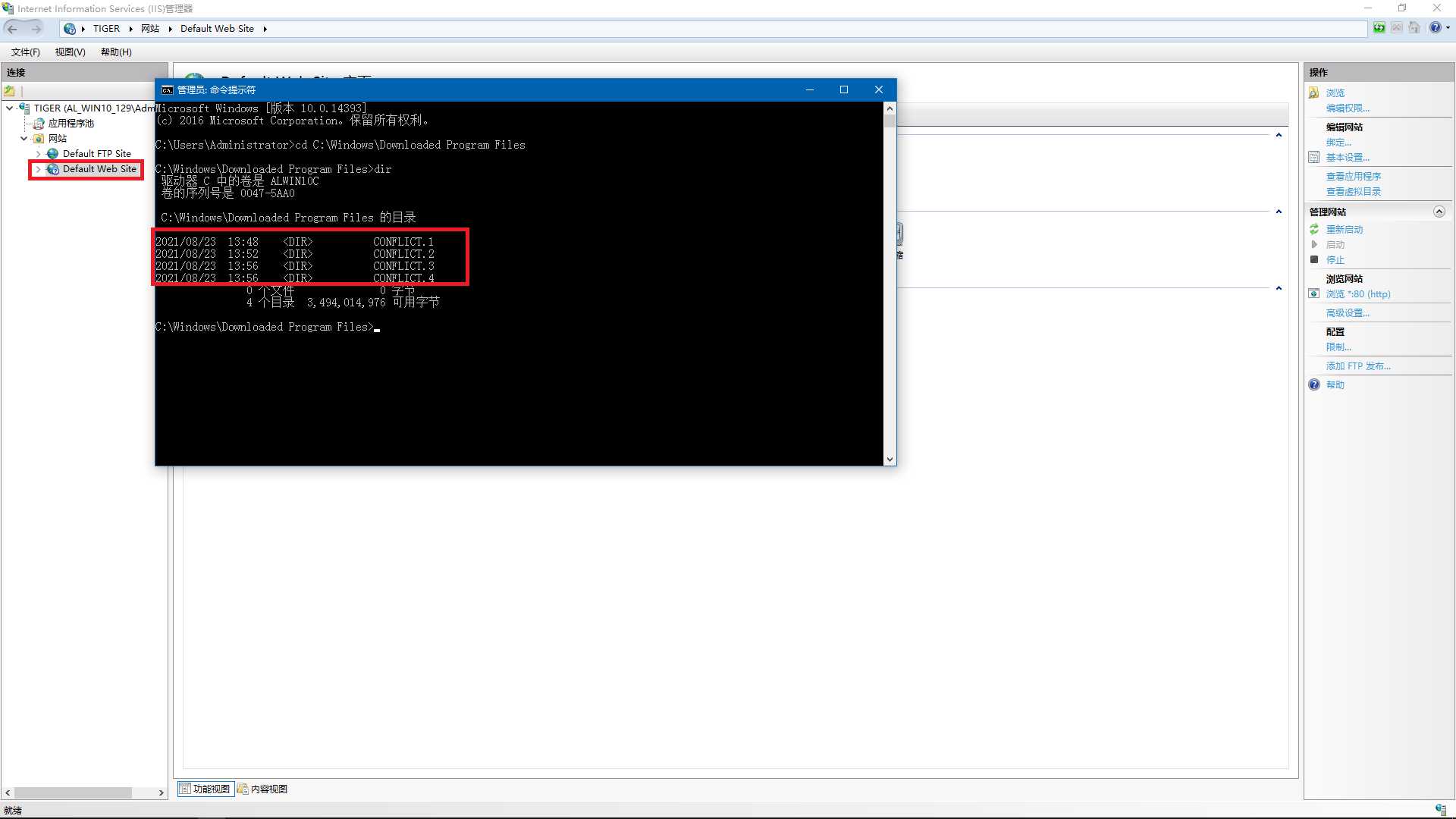Click the 功能视图 tab icon at bottom

point(185,789)
